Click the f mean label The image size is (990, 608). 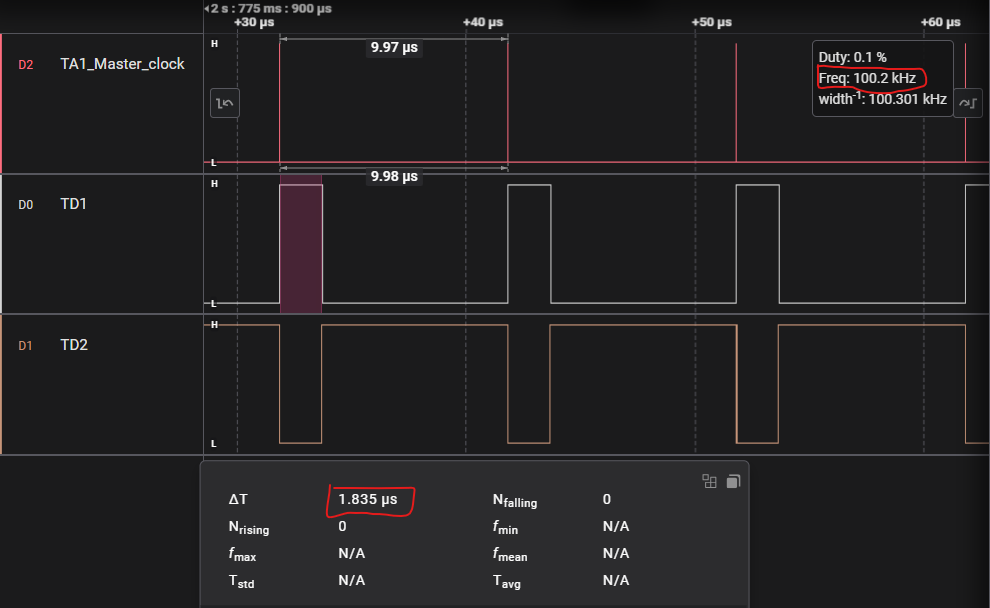coord(510,554)
